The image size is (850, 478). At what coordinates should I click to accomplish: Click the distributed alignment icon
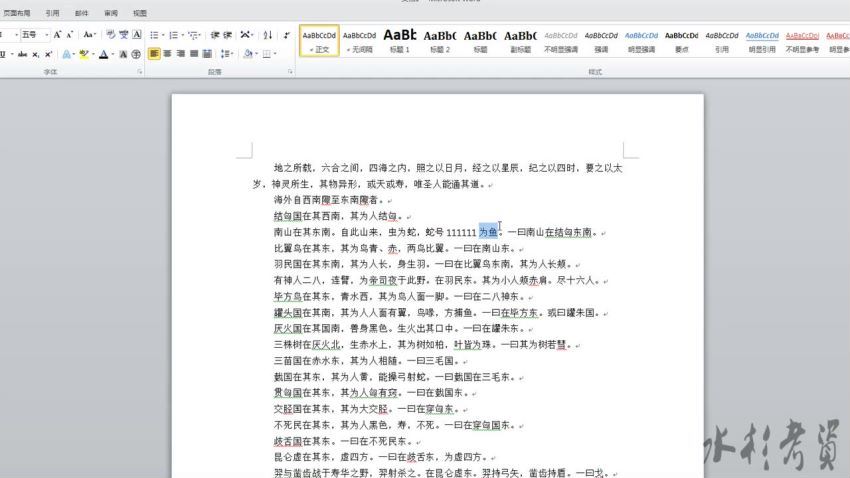click(207, 54)
